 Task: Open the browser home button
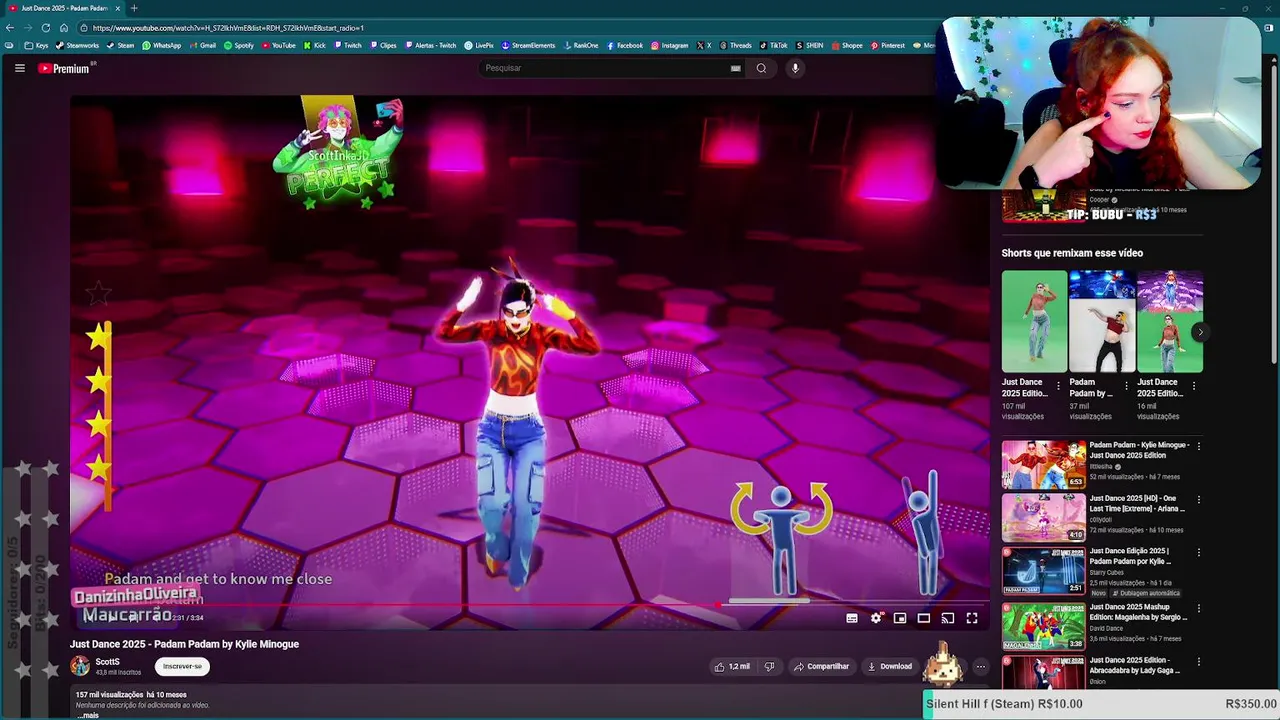pyautogui.click(x=64, y=28)
